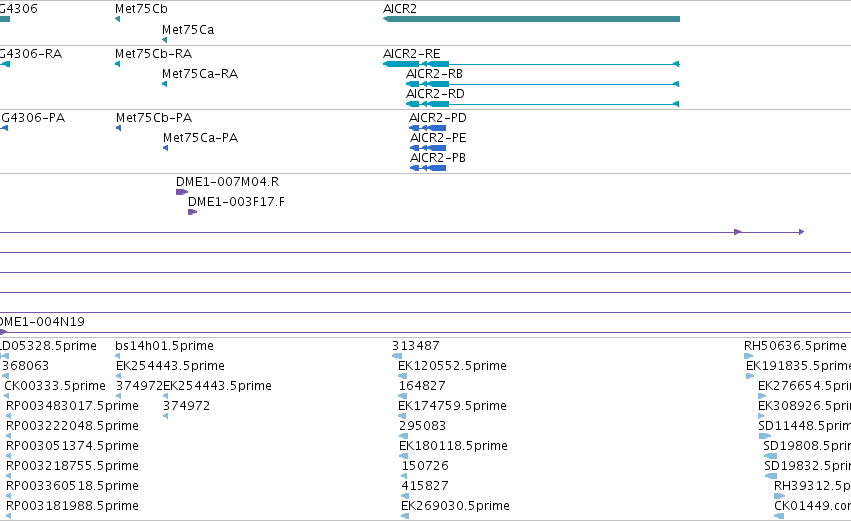Screen dimensions: 851x521
Task: Select the AICR2-RD transcript feature
Action: point(543,104)
